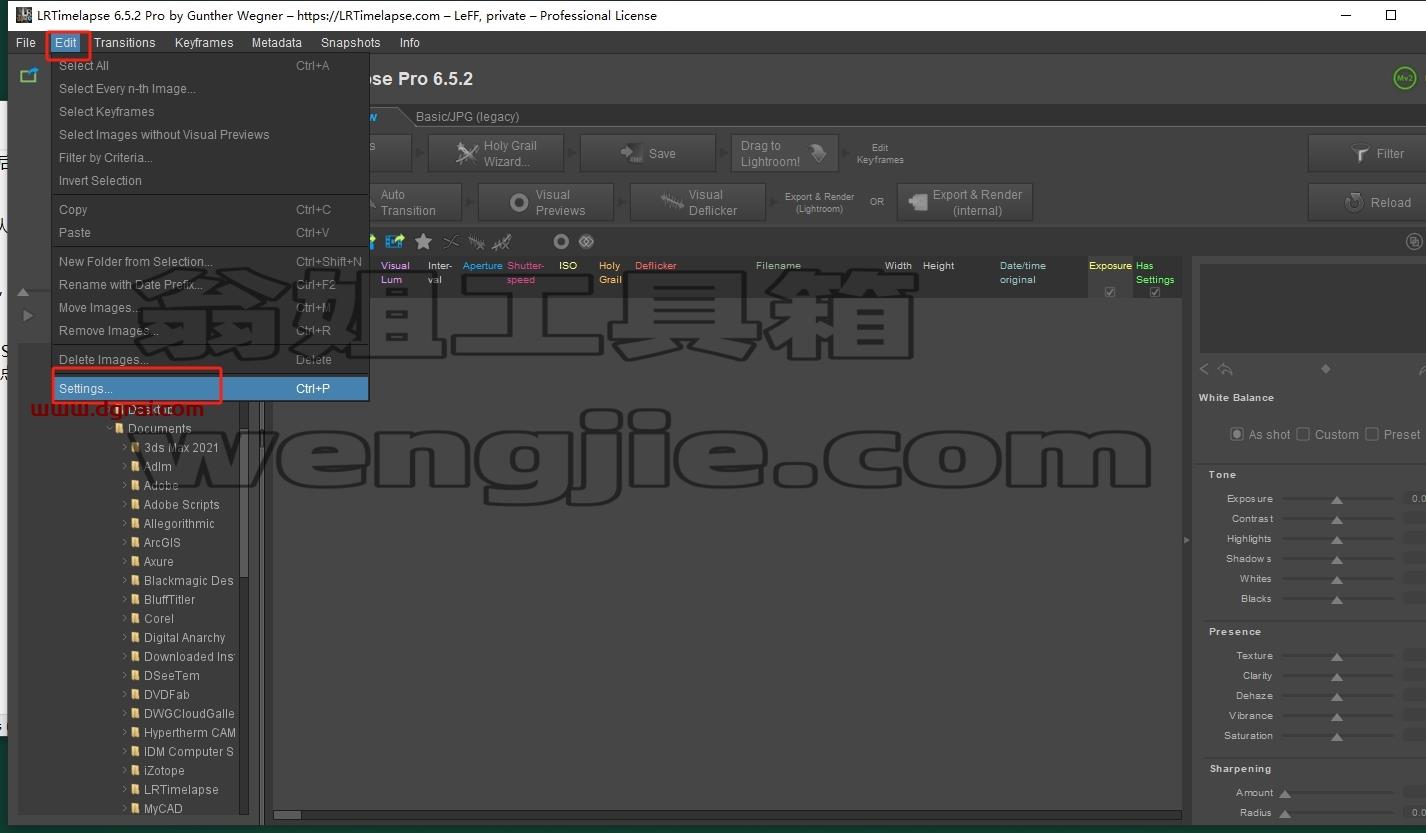Collapse the right panel with side arrow
The image size is (1426, 833).
[1186, 540]
